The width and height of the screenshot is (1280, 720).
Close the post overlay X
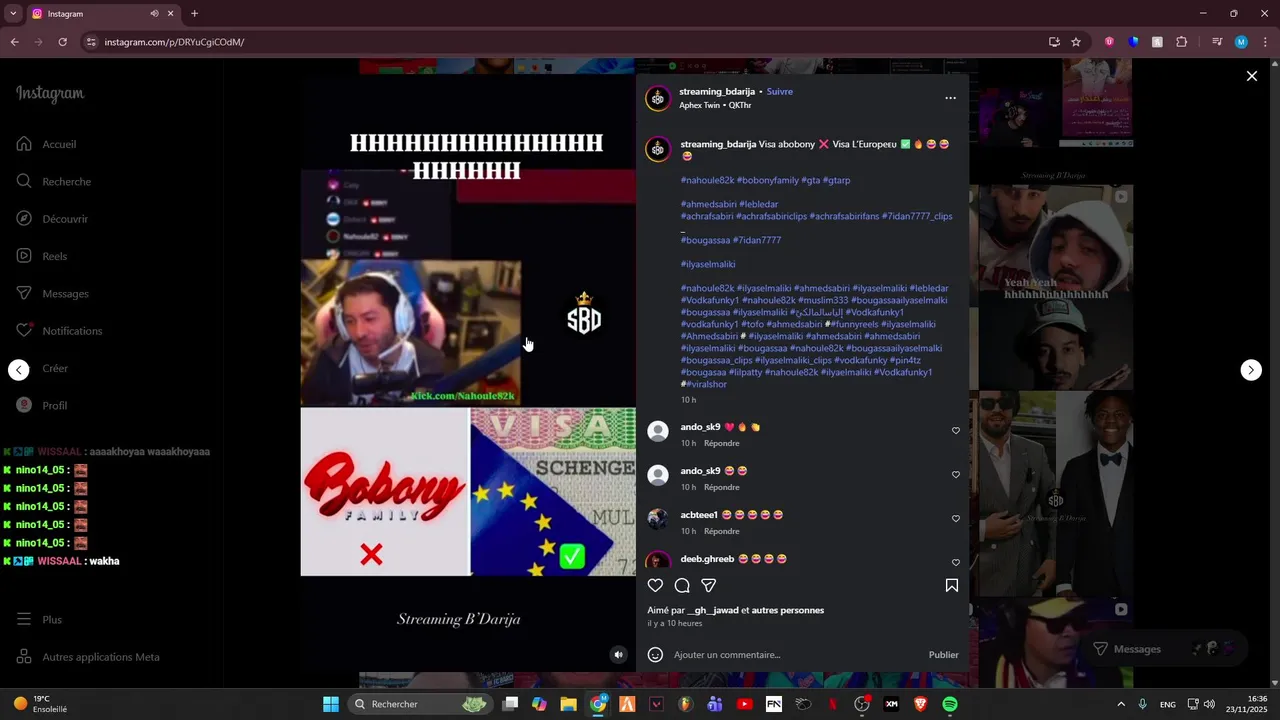1251,76
